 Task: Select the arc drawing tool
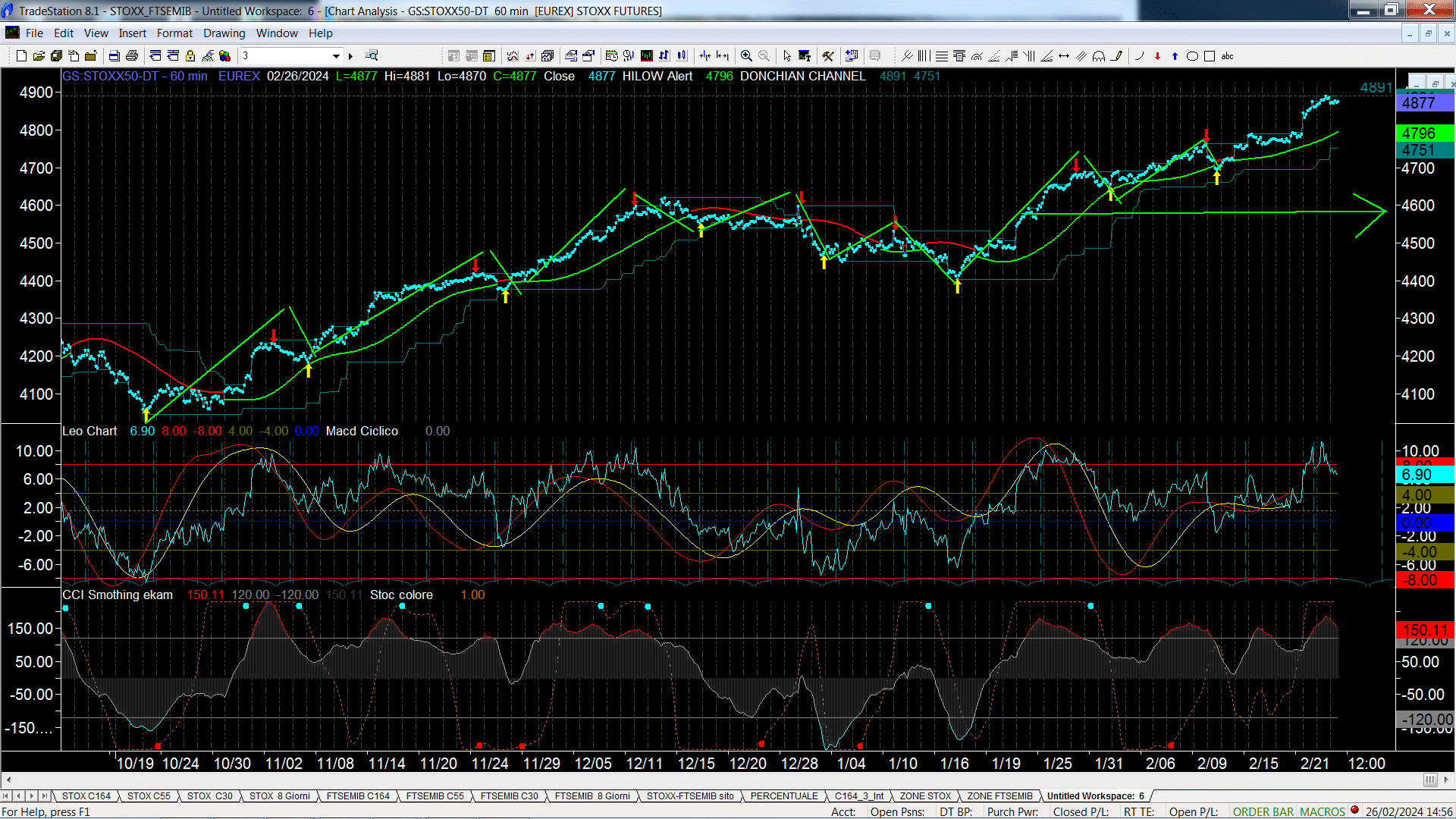1140,56
